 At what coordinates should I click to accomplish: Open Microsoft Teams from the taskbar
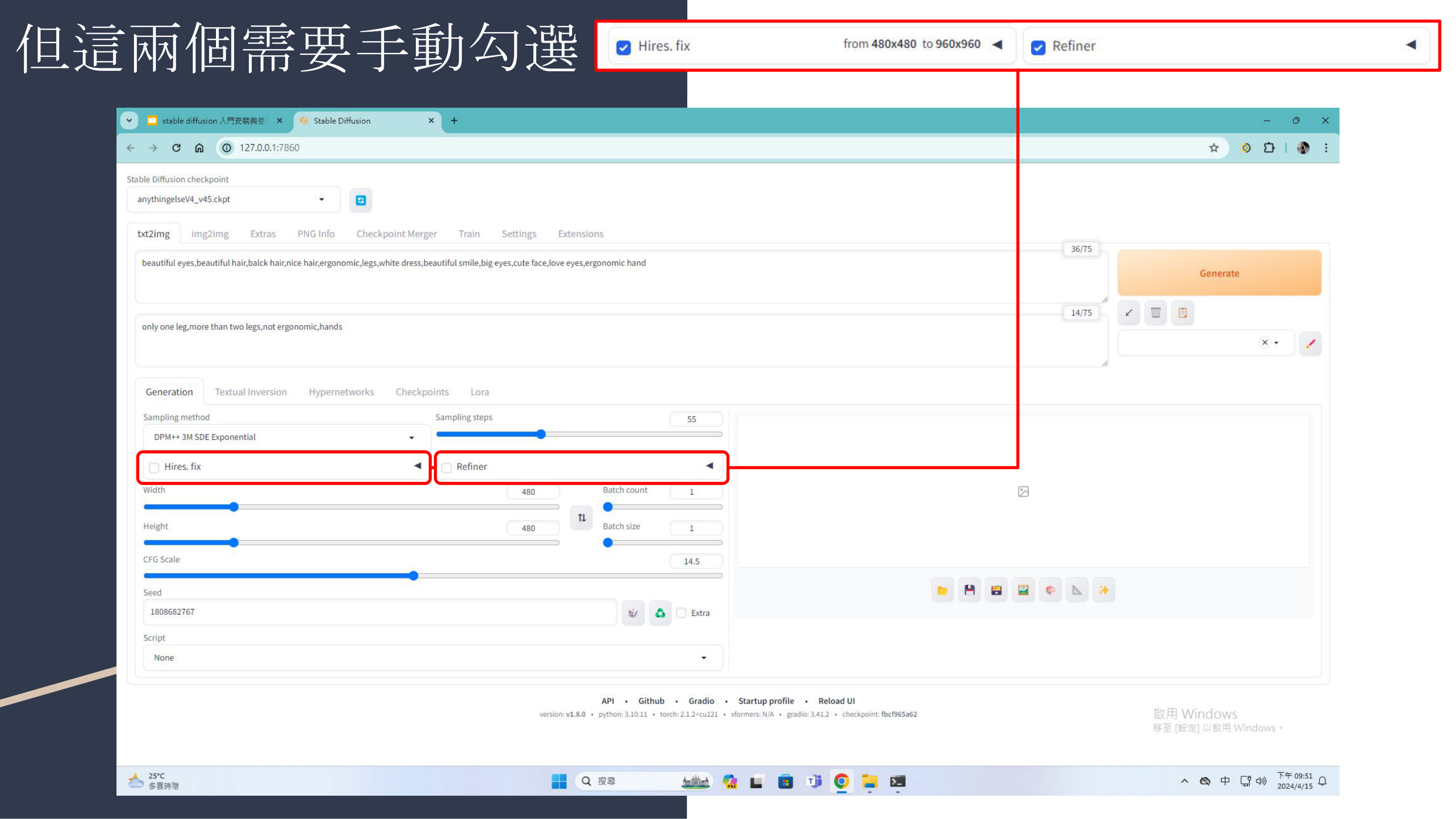point(814,781)
